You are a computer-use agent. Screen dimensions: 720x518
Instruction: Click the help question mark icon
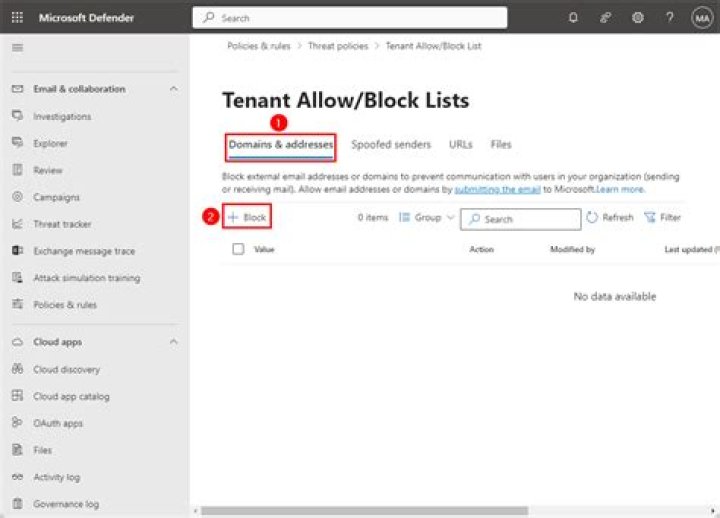pyautogui.click(x=670, y=17)
